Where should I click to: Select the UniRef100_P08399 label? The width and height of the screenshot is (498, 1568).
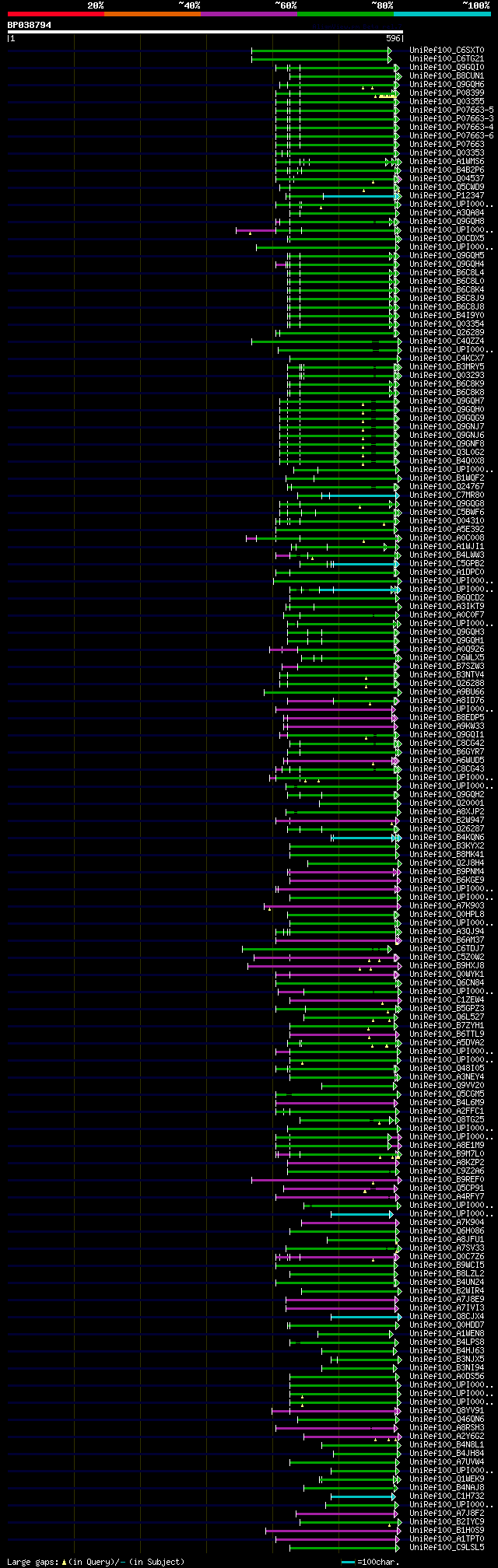point(447,93)
